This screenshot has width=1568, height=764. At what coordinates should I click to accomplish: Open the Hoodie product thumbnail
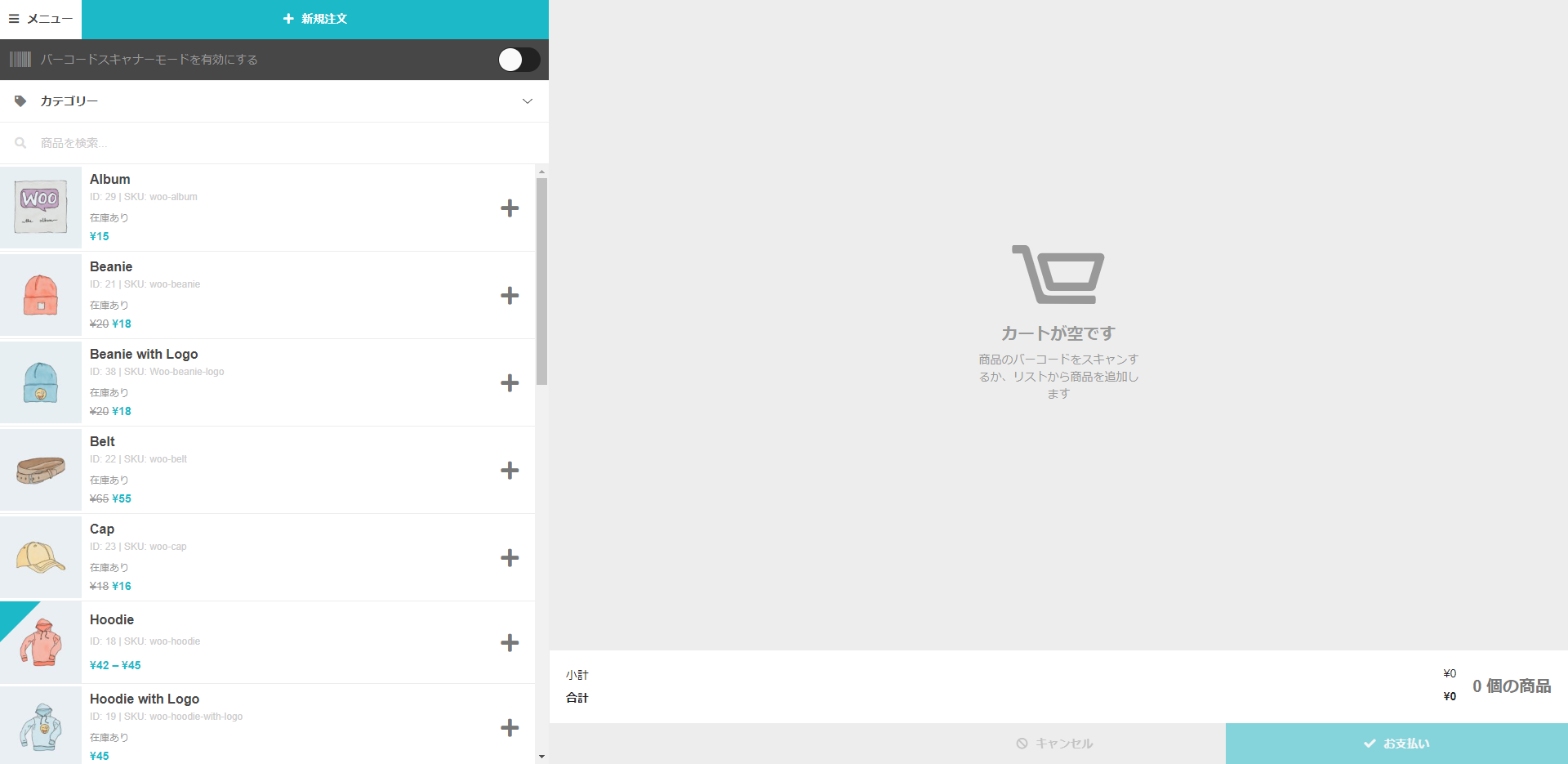pos(41,642)
